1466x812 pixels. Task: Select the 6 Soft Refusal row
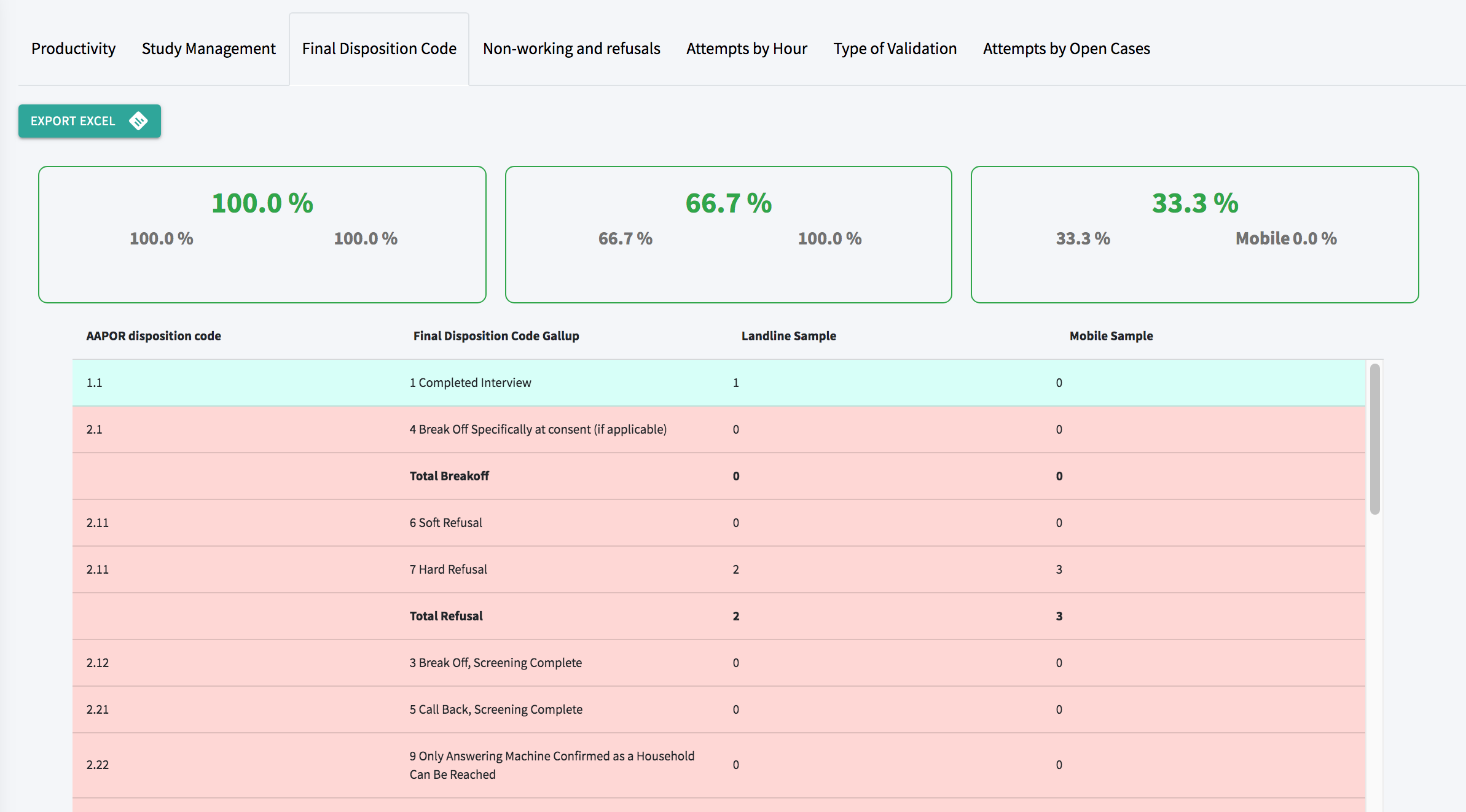[x=719, y=523]
